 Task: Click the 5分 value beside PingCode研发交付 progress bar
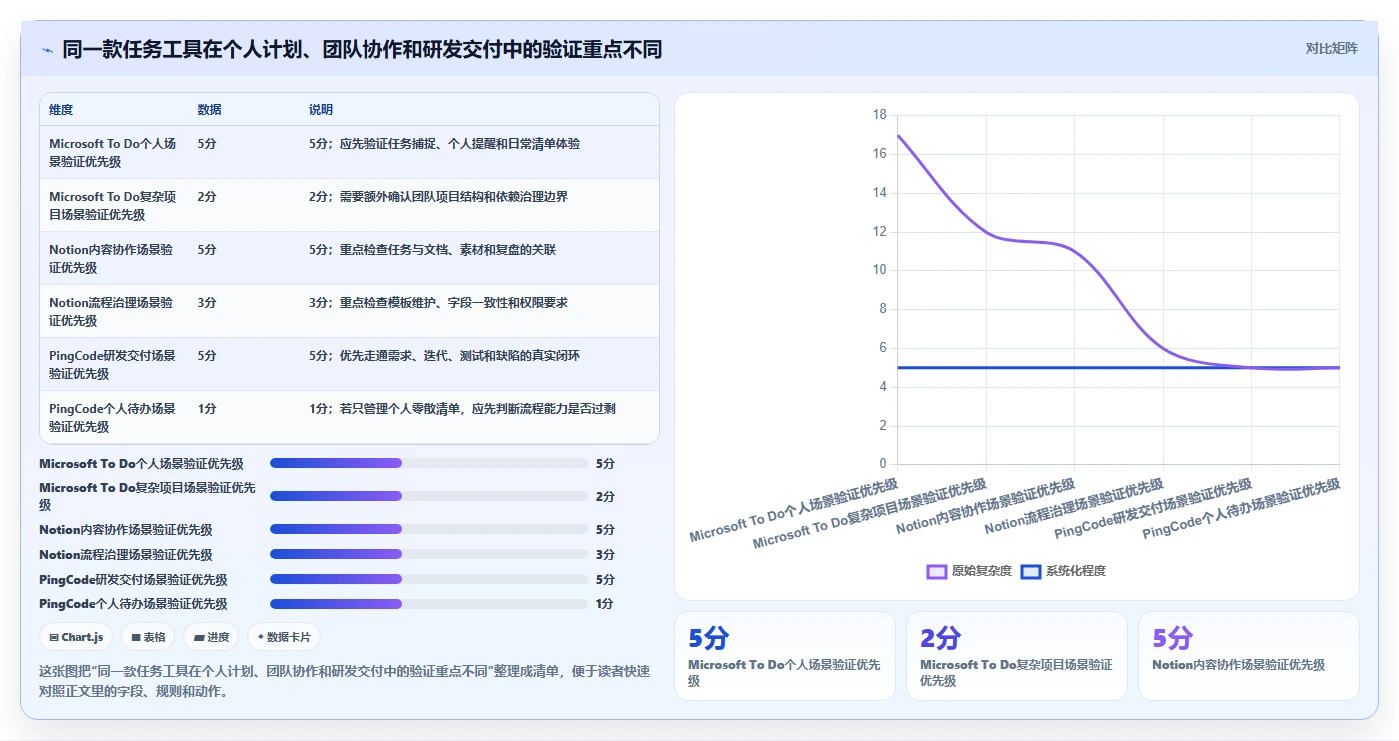pyautogui.click(x=605, y=579)
